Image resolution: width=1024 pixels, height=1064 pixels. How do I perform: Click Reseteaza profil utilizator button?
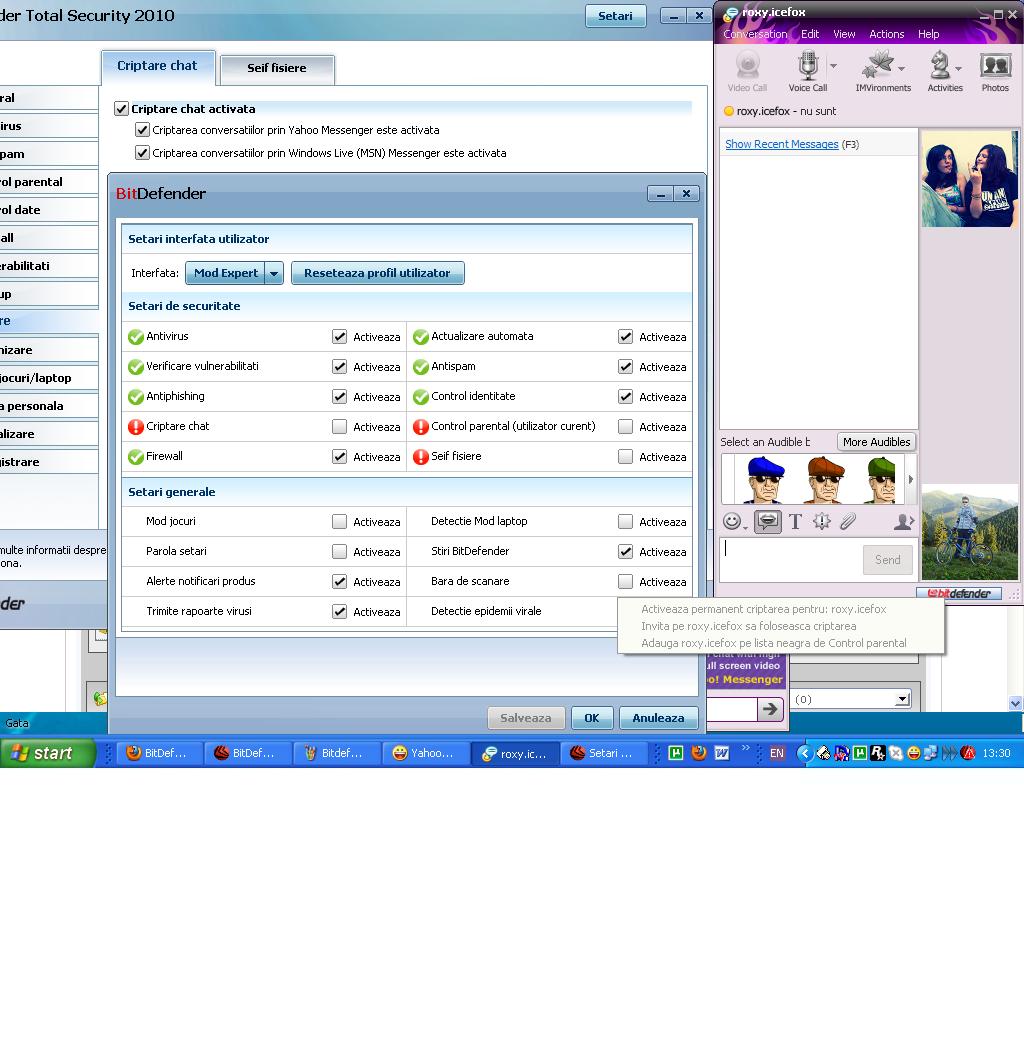[x=377, y=273]
